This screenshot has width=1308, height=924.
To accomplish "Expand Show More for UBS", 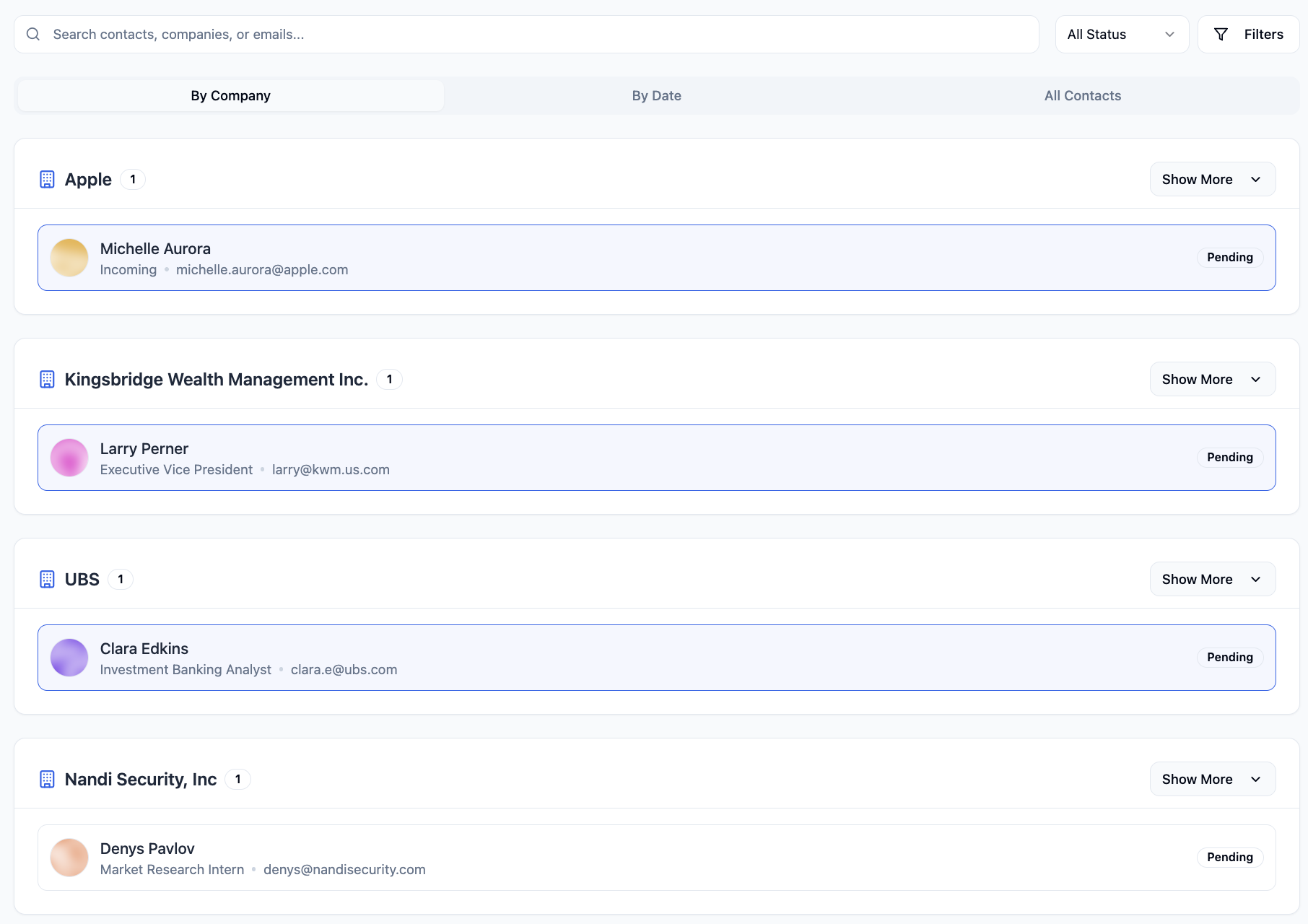I will point(1212,579).
